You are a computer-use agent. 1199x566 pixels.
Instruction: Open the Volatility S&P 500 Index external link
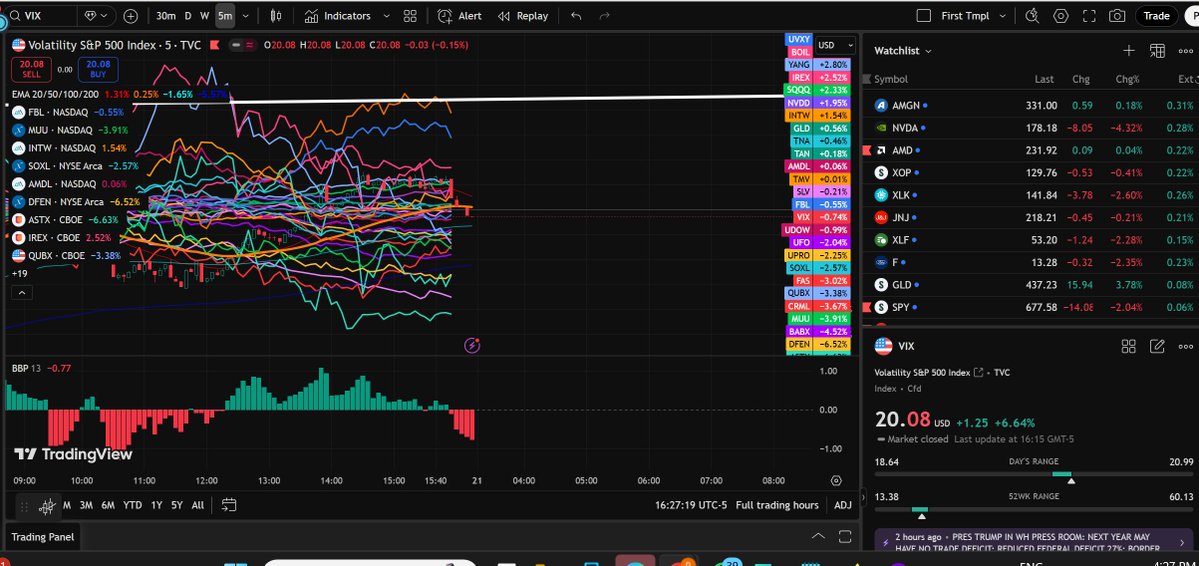(x=977, y=372)
